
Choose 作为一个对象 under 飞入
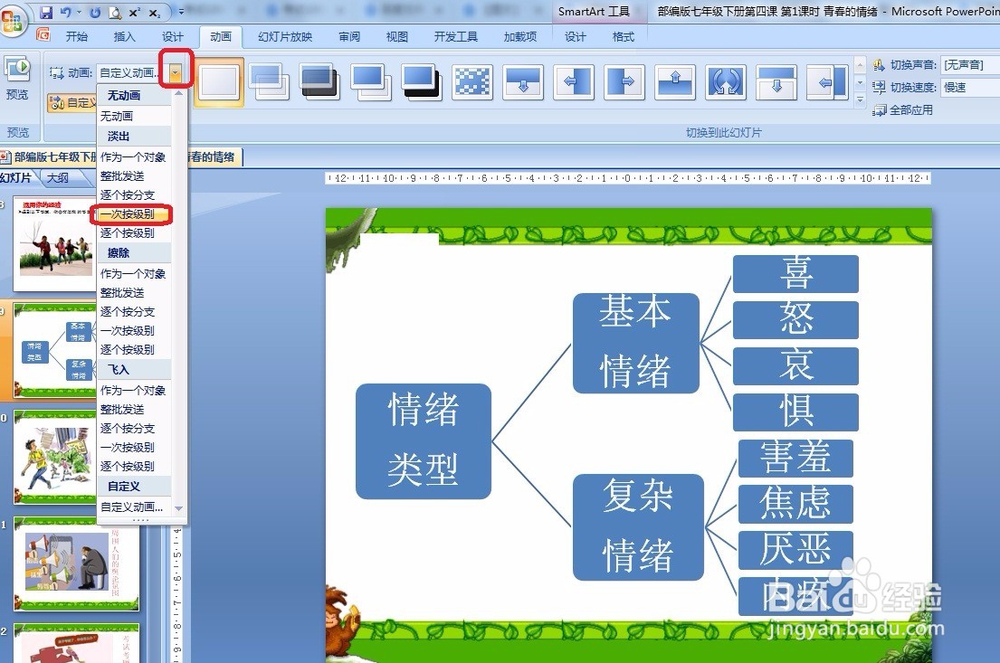pyautogui.click(x=134, y=390)
